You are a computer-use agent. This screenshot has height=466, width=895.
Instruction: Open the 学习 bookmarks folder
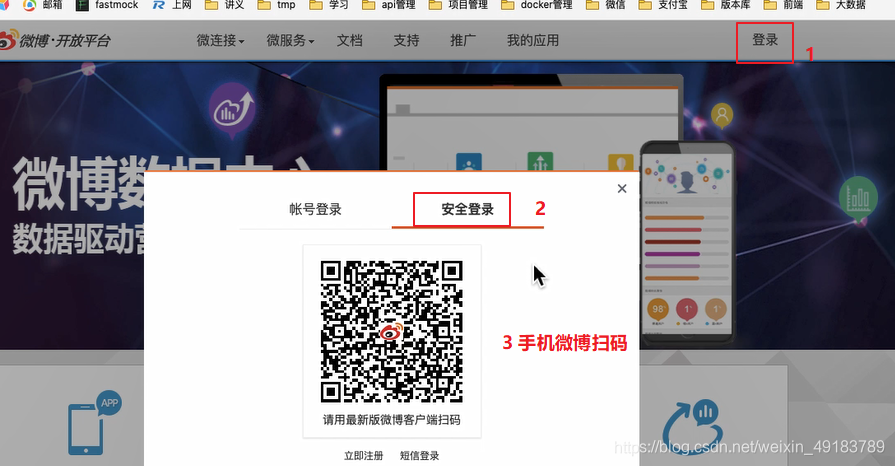[x=329, y=5]
